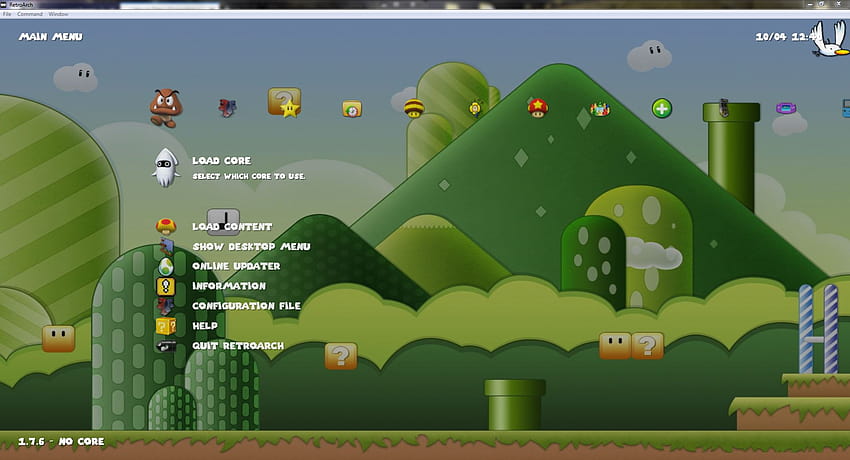Click the green plus Import Content icon
This screenshot has height=460, width=850.
661,108
